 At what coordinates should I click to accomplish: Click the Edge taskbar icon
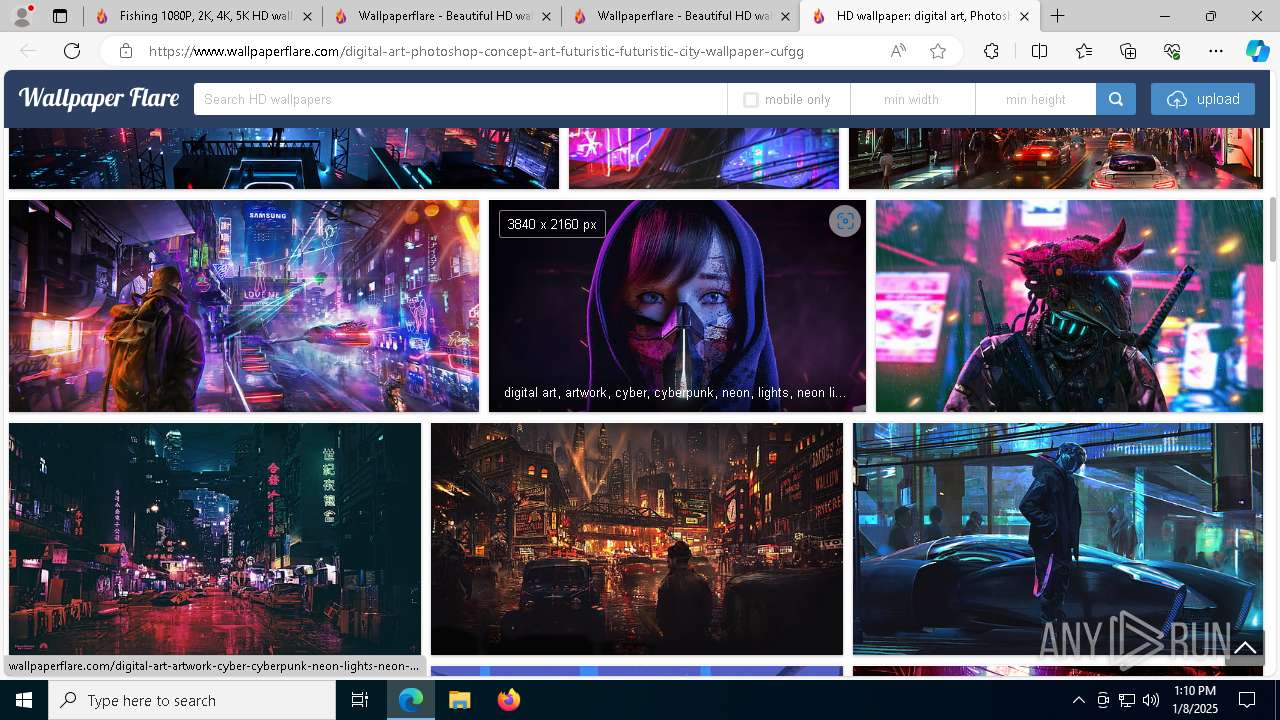[x=411, y=700]
